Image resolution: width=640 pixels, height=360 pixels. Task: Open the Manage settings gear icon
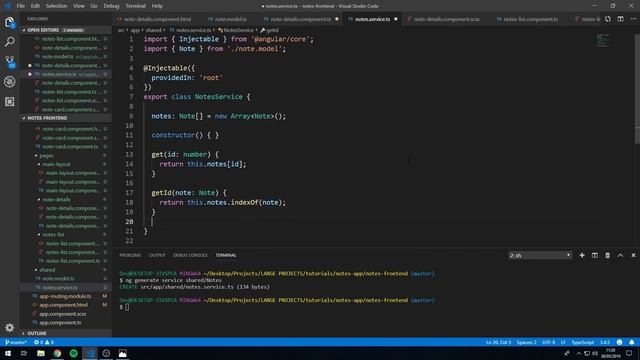pyautogui.click(x=9, y=327)
